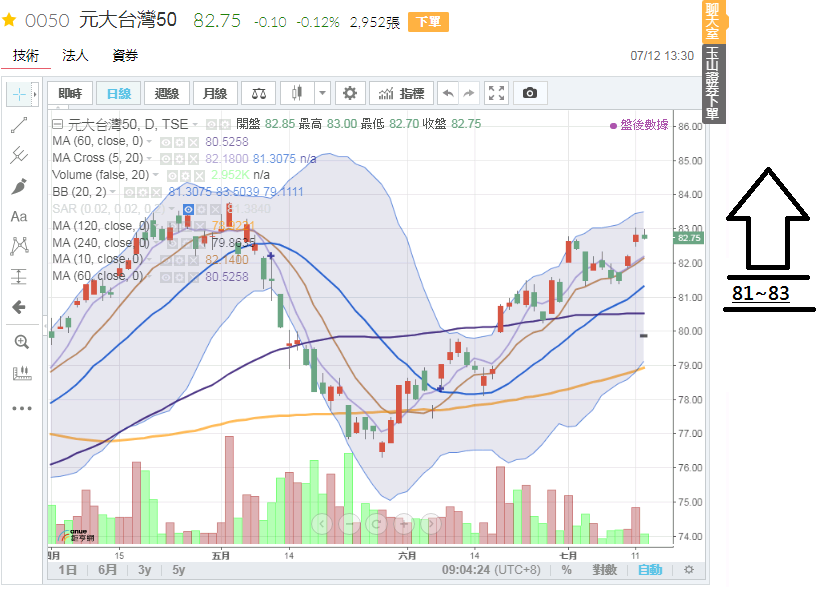Screen dimensions: 830x600
Task: Click the 09:04:24 (UTC+8) timezone display
Action: [491, 570]
